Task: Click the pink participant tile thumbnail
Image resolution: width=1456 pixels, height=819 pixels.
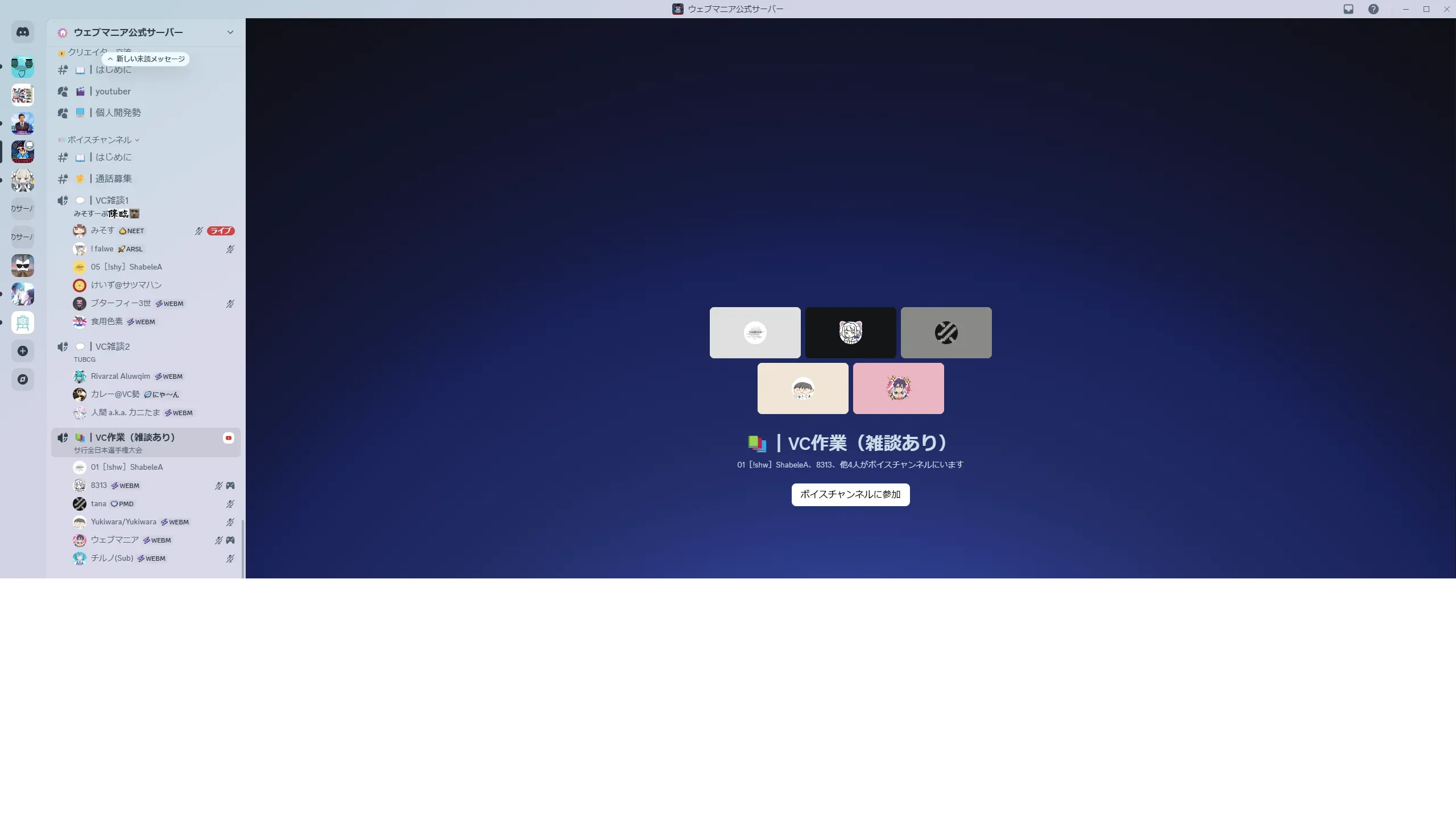Action: [x=898, y=388]
